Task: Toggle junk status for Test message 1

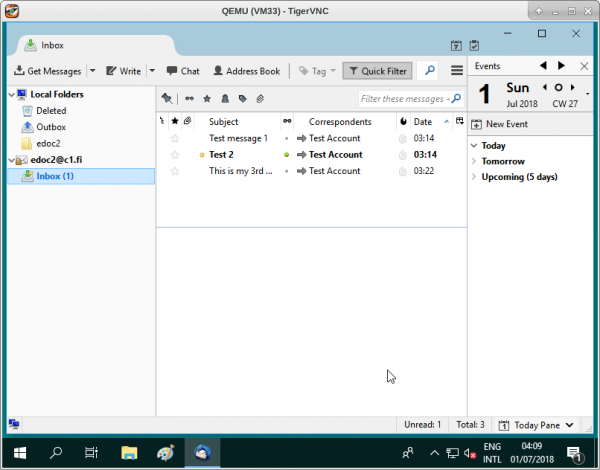Action: pyautogui.click(x=403, y=138)
